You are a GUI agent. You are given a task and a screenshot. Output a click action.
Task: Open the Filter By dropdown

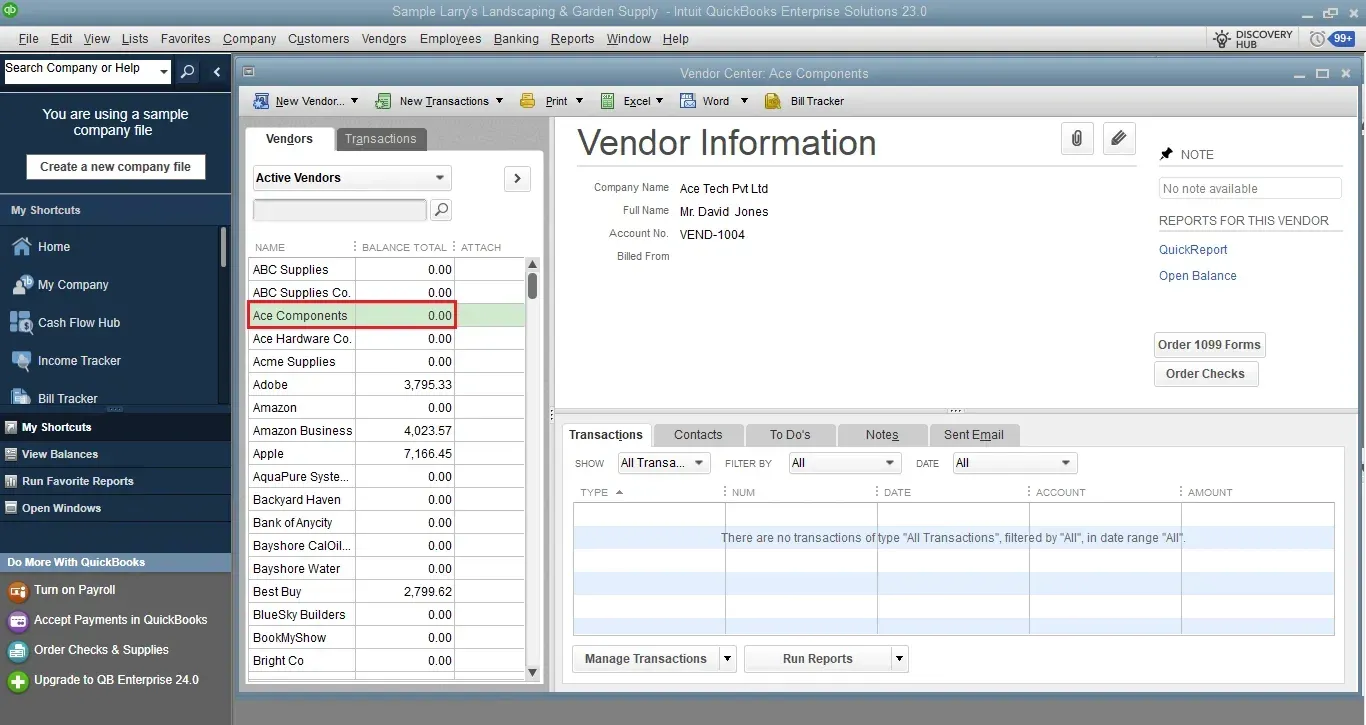tap(844, 463)
